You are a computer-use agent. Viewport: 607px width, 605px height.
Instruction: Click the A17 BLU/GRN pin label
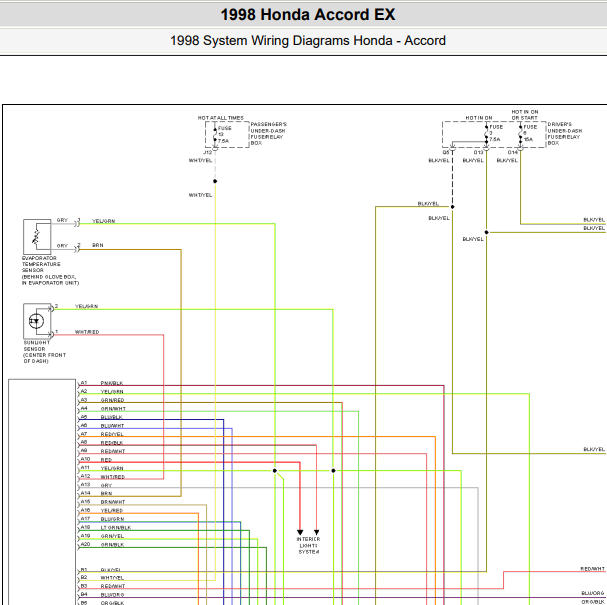click(102, 519)
